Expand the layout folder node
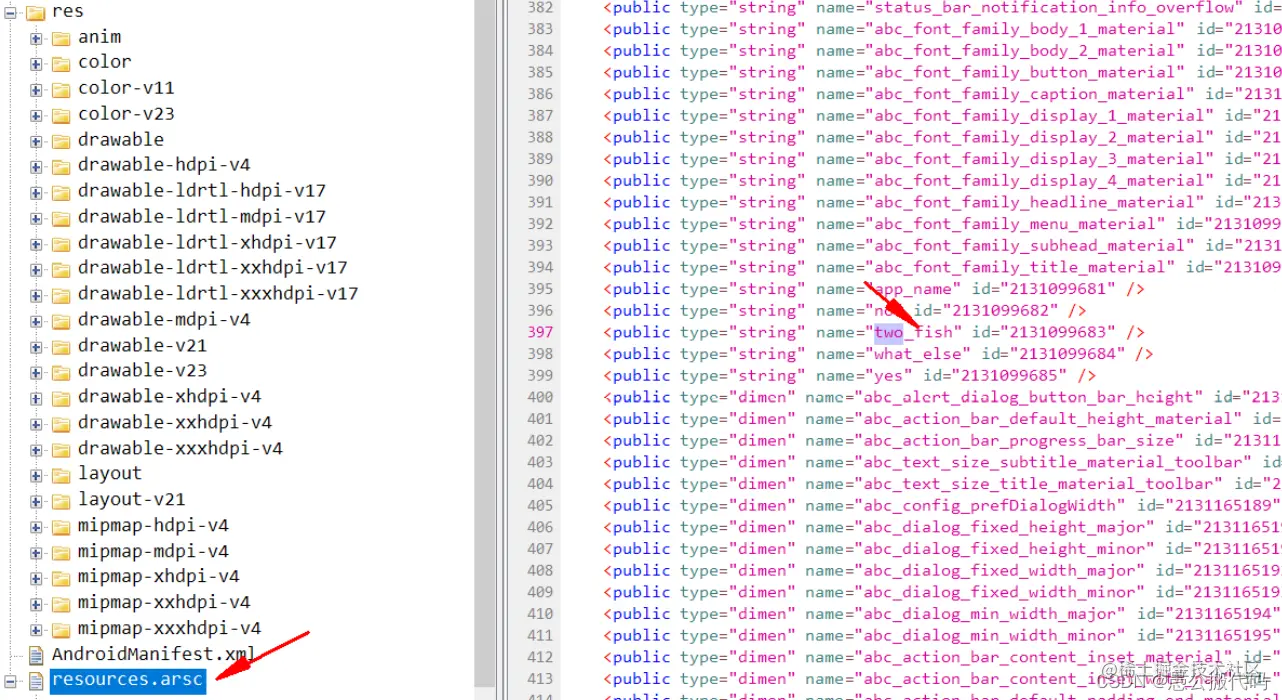 (x=36, y=475)
